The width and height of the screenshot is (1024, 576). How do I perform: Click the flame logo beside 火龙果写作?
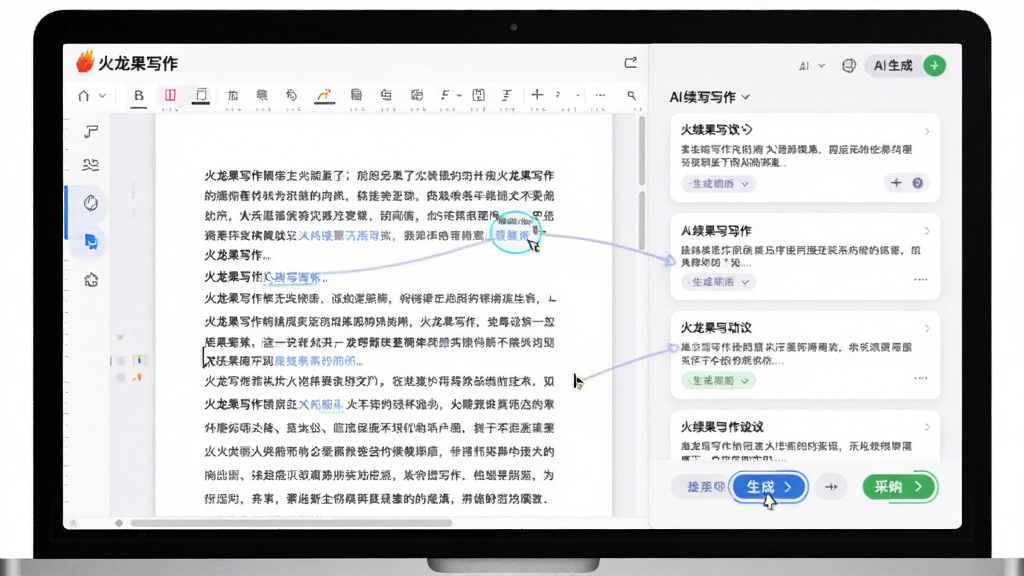click(x=85, y=61)
